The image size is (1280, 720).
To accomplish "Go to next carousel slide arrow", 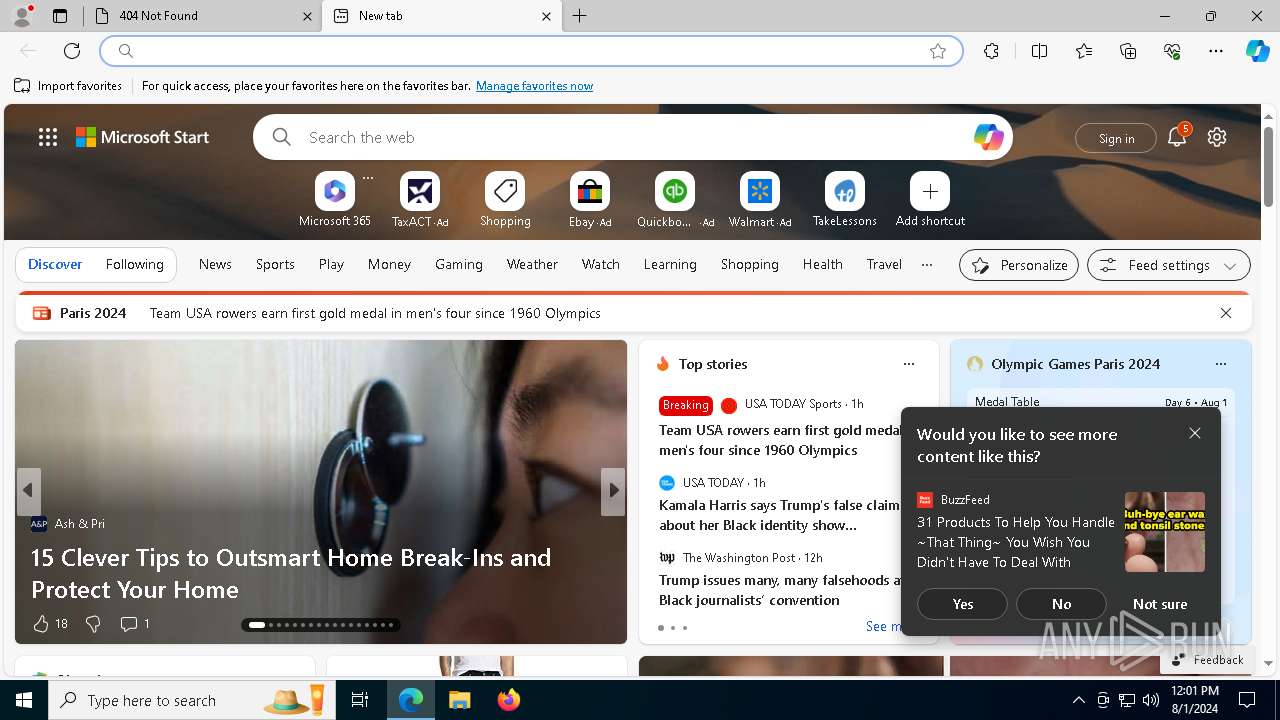I will pos(614,491).
